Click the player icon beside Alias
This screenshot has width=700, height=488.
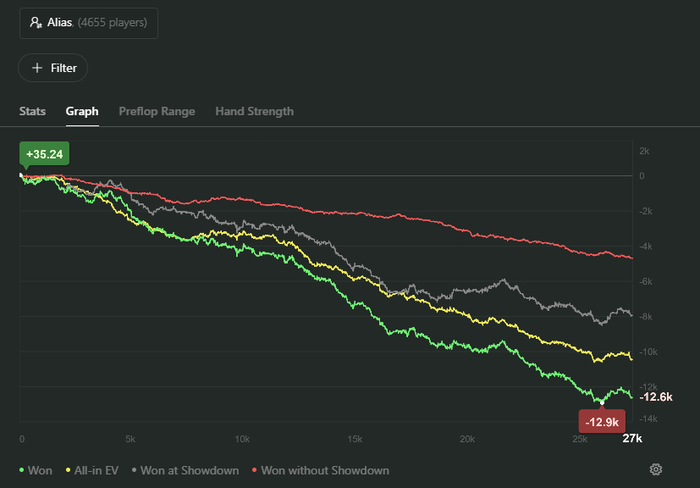(36, 22)
